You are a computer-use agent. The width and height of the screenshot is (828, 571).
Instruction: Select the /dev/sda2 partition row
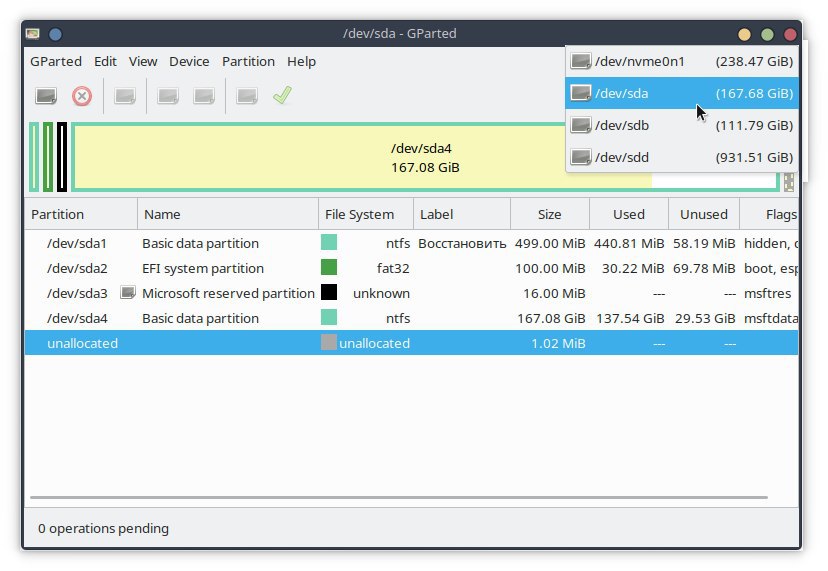tap(411, 268)
